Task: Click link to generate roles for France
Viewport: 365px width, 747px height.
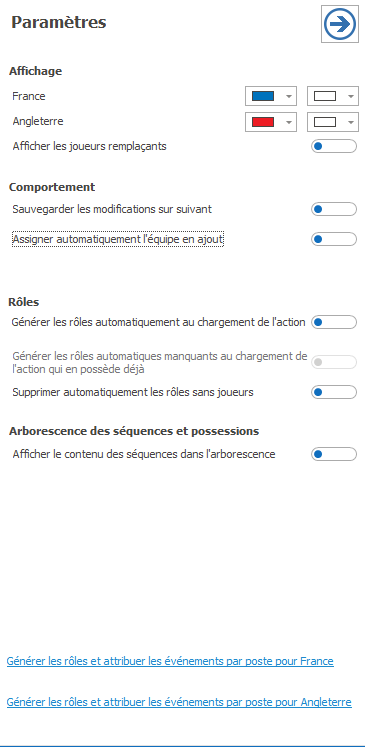Action: click(170, 661)
